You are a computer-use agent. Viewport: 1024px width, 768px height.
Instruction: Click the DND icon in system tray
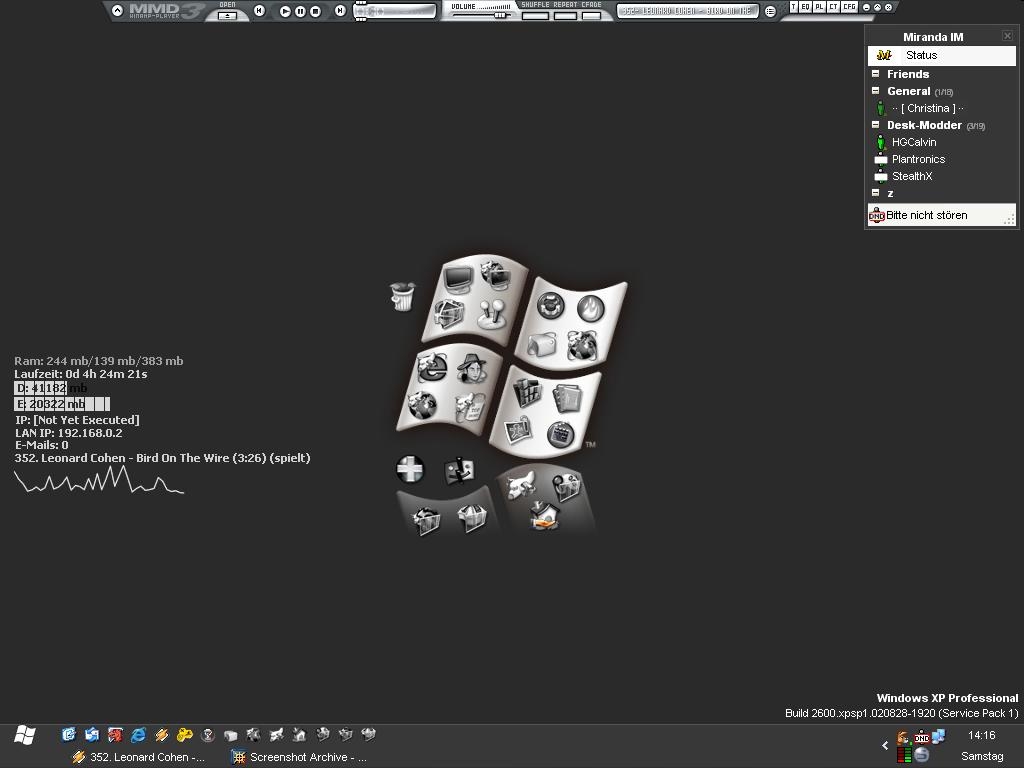click(921, 738)
